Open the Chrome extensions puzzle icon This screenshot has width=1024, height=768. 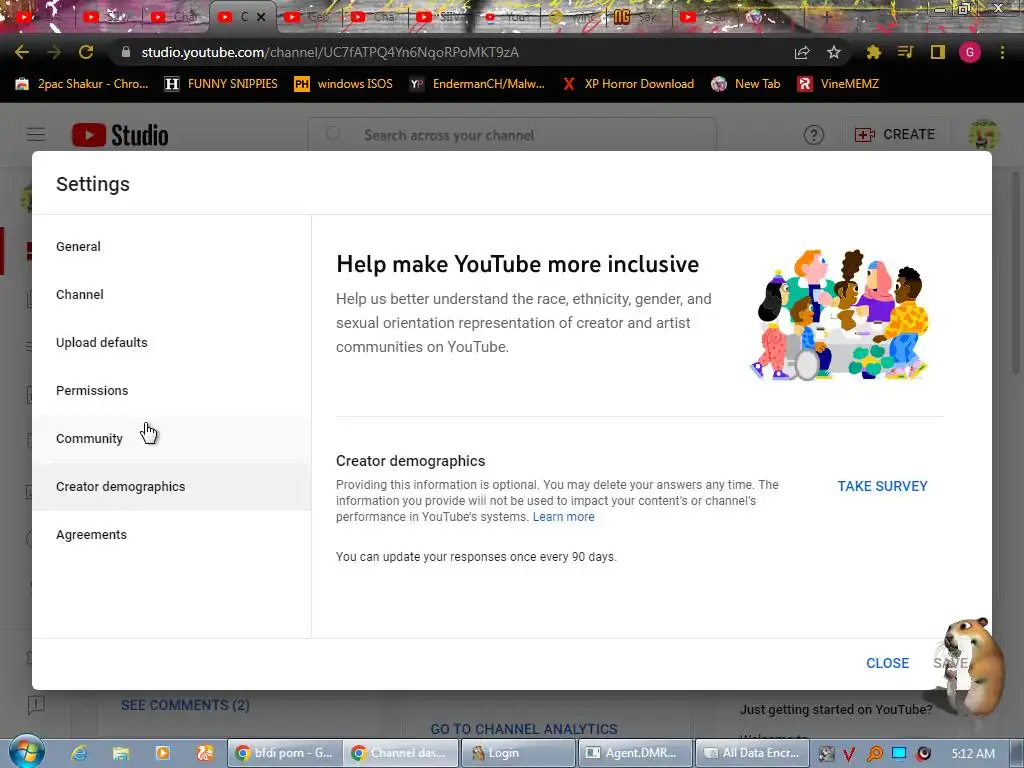click(873, 52)
